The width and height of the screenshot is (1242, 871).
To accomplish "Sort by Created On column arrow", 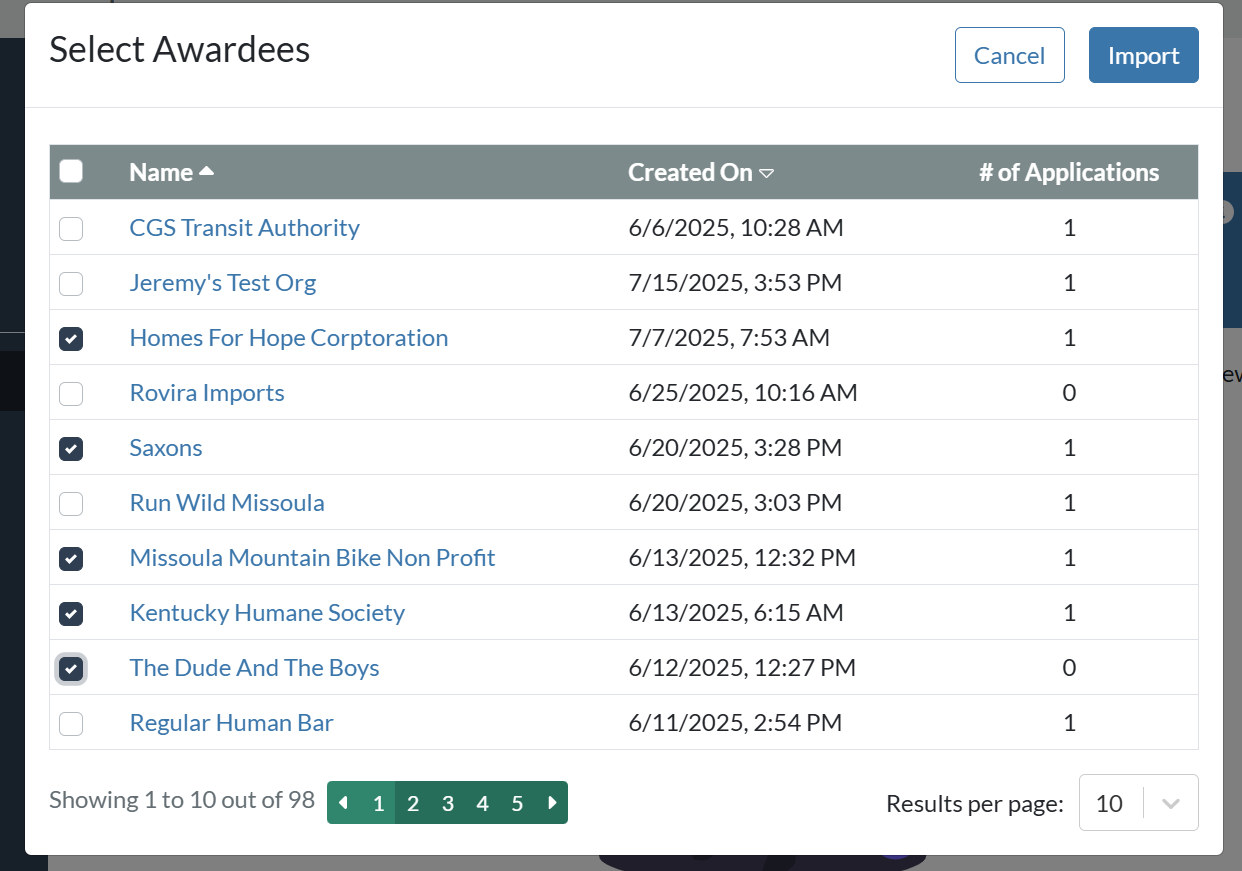I will tap(767, 173).
